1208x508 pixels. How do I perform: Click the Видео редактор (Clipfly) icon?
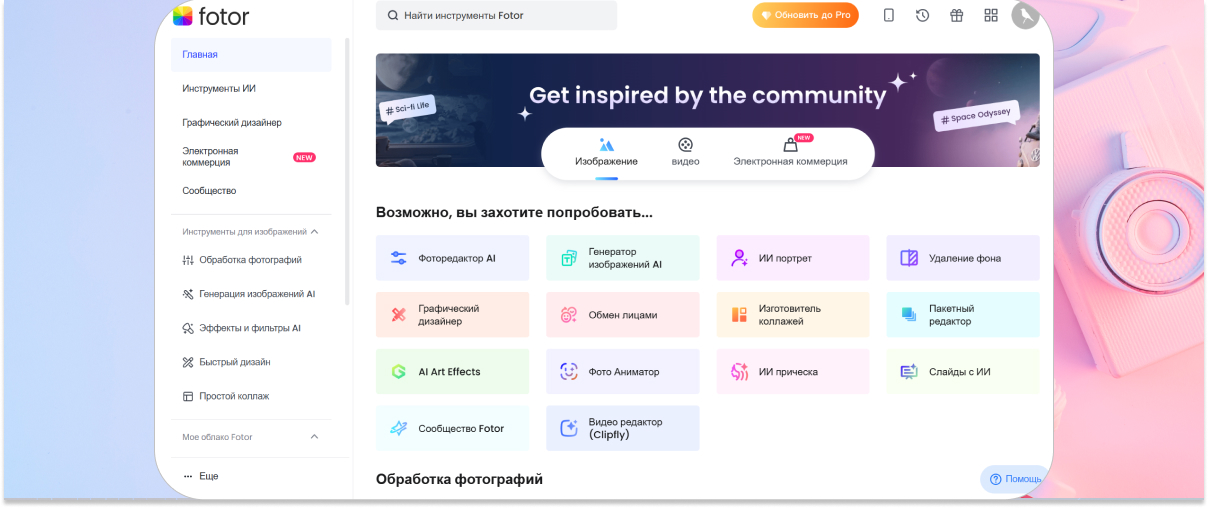(x=569, y=429)
